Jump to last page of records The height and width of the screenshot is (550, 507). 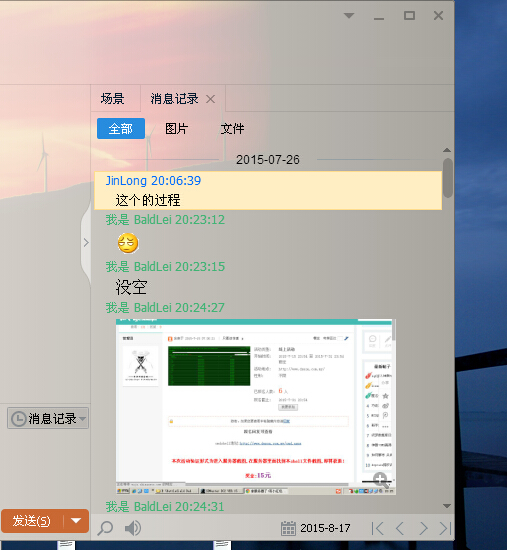(x=445, y=528)
